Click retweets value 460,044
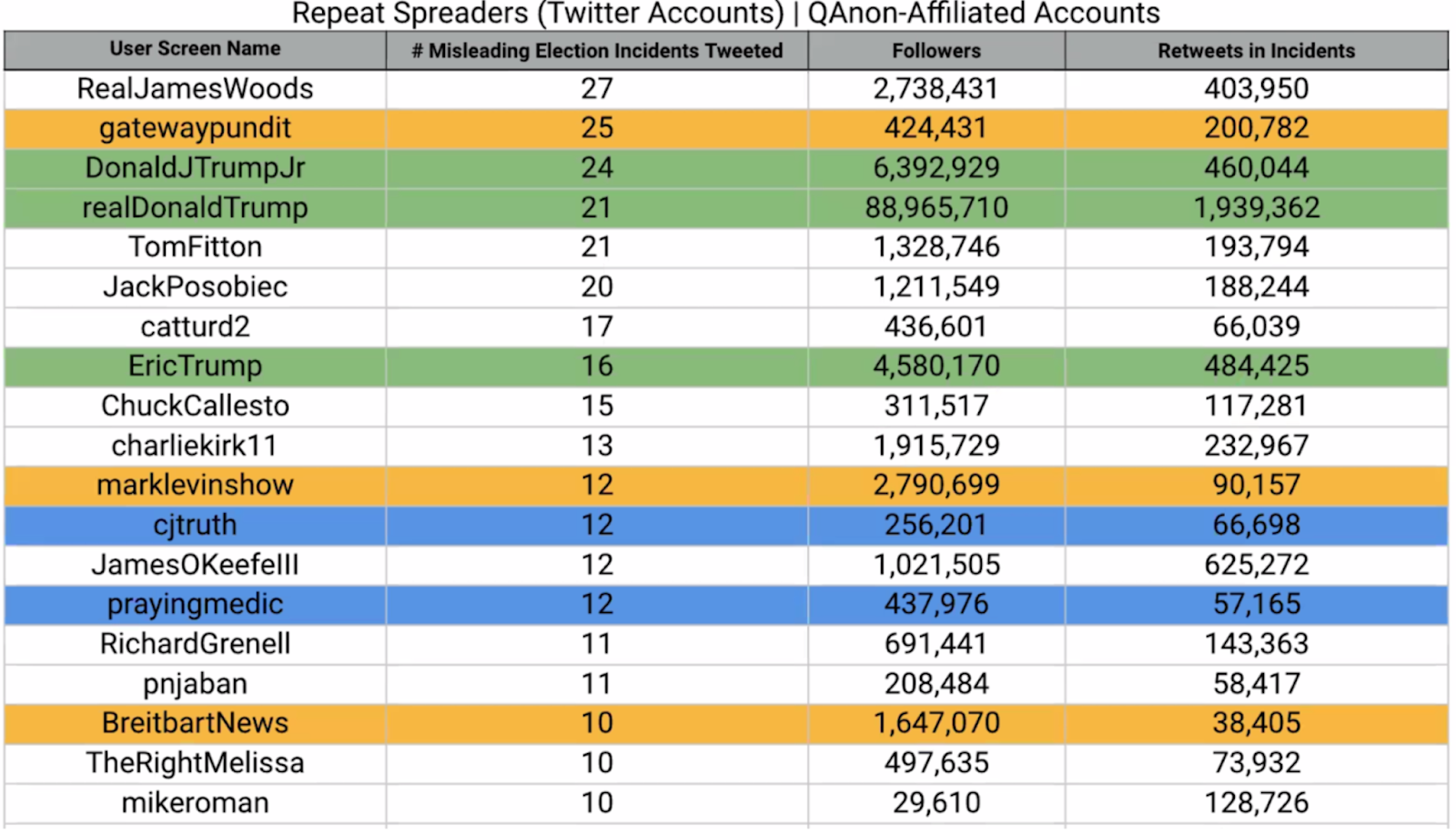The image size is (1456, 834). click(x=1257, y=167)
